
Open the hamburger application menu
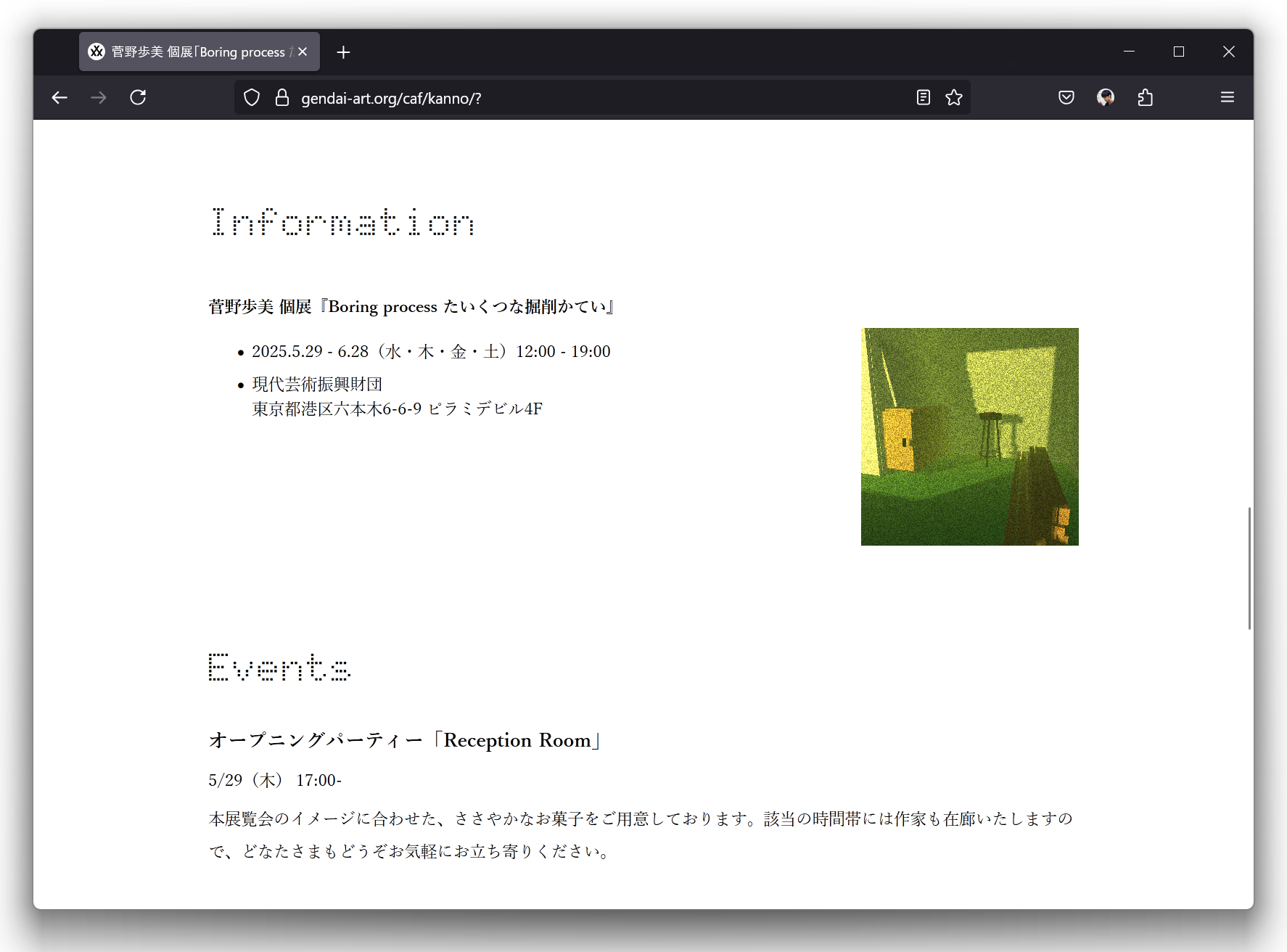click(1227, 97)
